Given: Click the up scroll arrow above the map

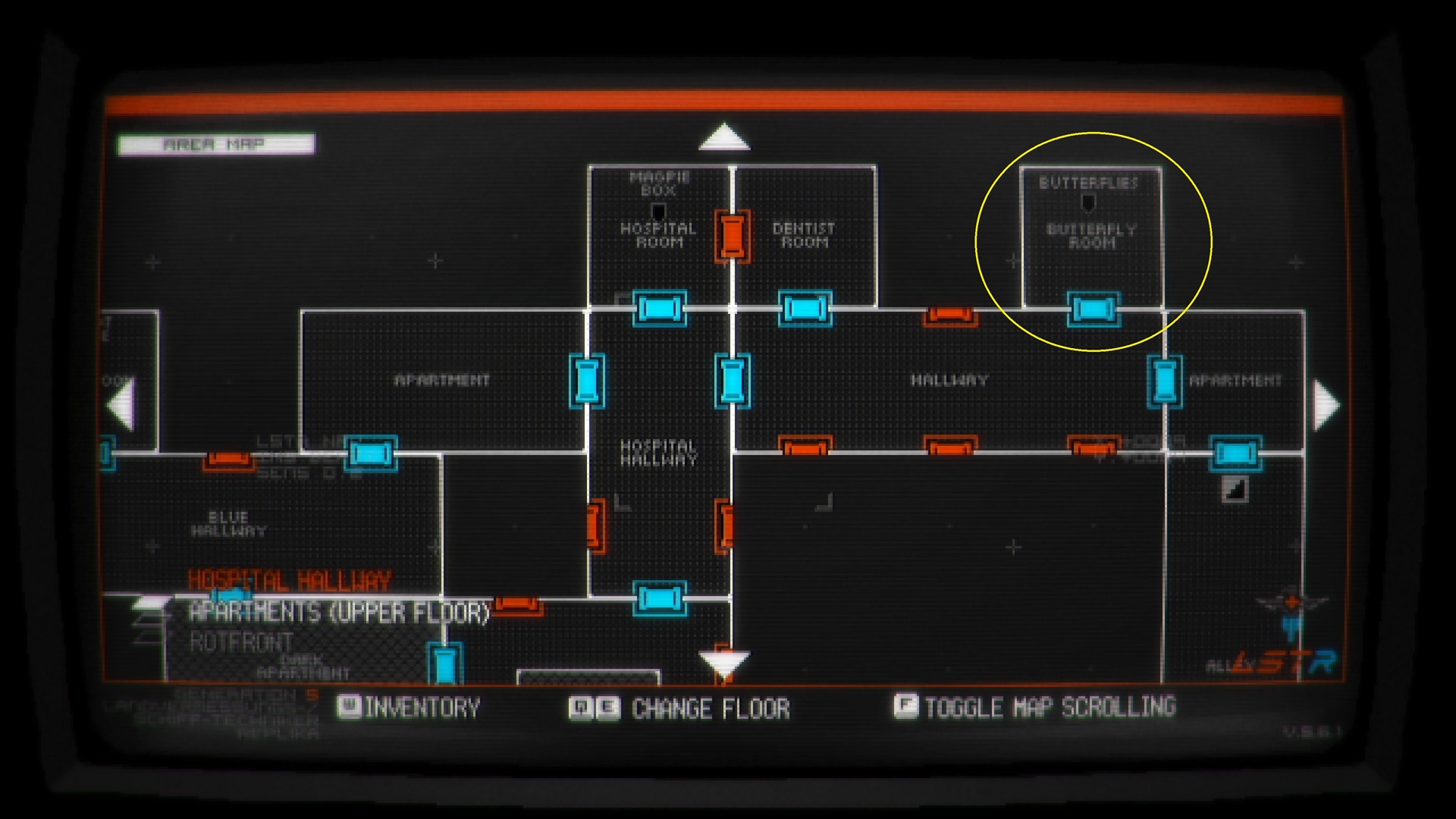Looking at the screenshot, I should (724, 137).
